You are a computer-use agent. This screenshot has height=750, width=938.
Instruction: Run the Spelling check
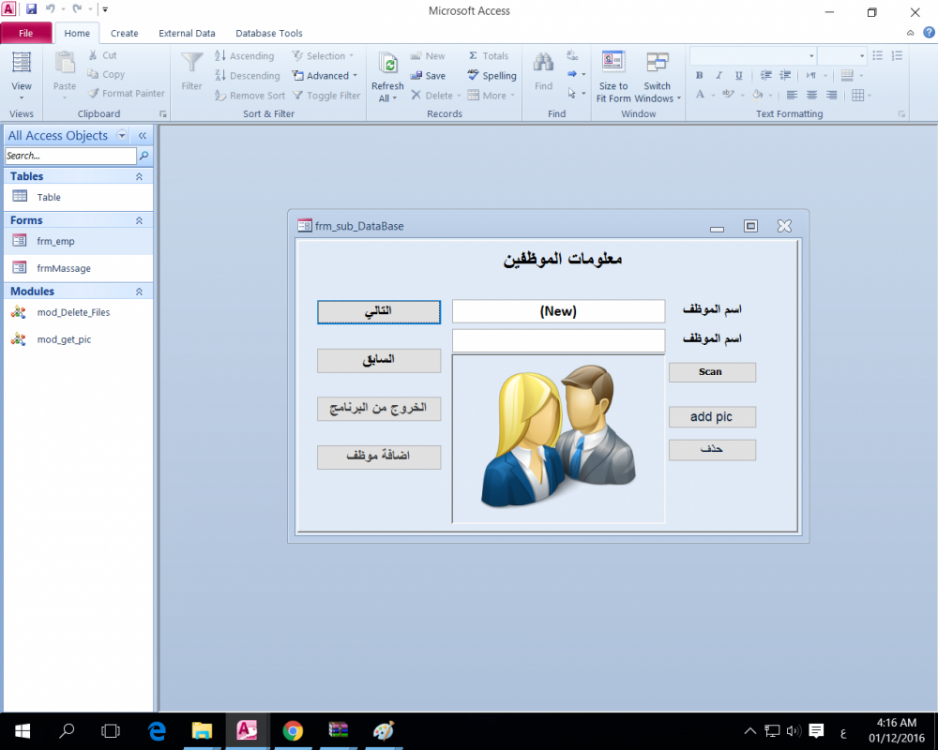pyautogui.click(x=492, y=75)
